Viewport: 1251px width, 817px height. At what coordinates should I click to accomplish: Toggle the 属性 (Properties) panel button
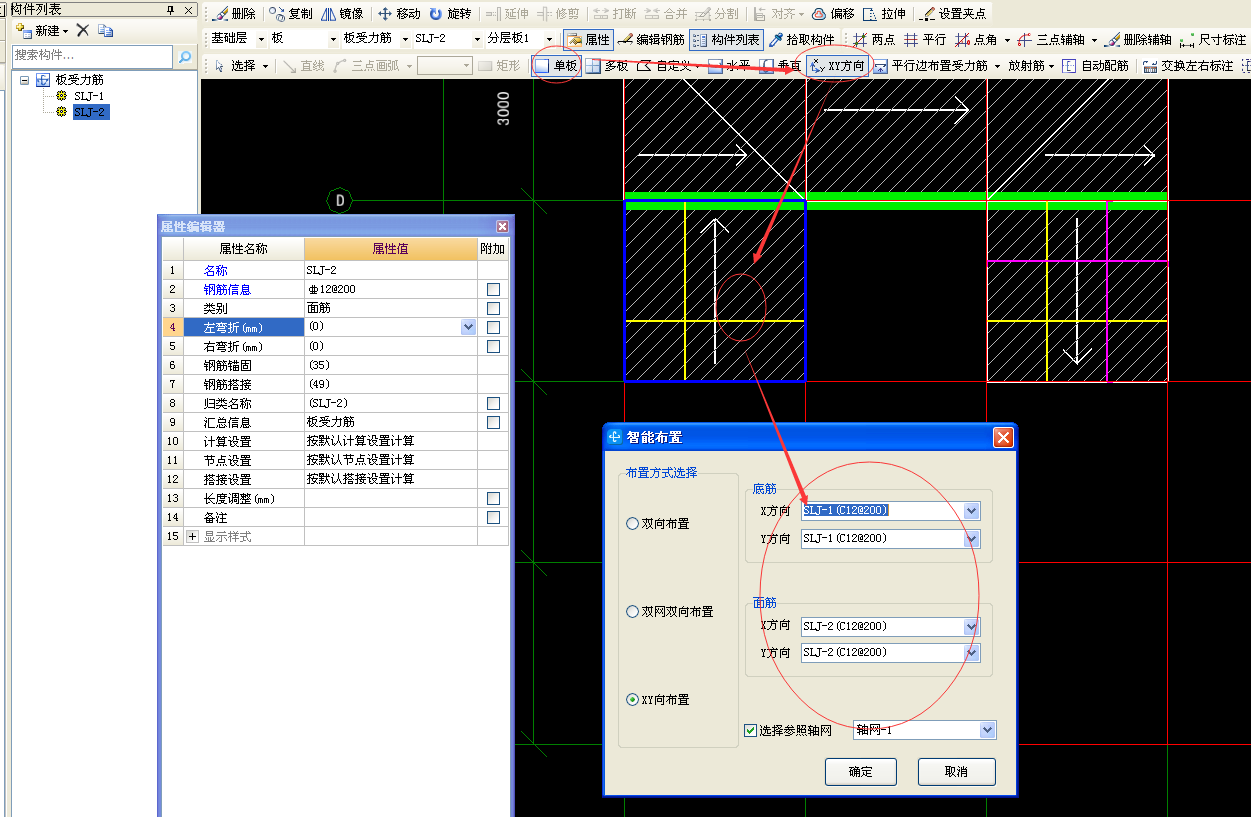587,40
